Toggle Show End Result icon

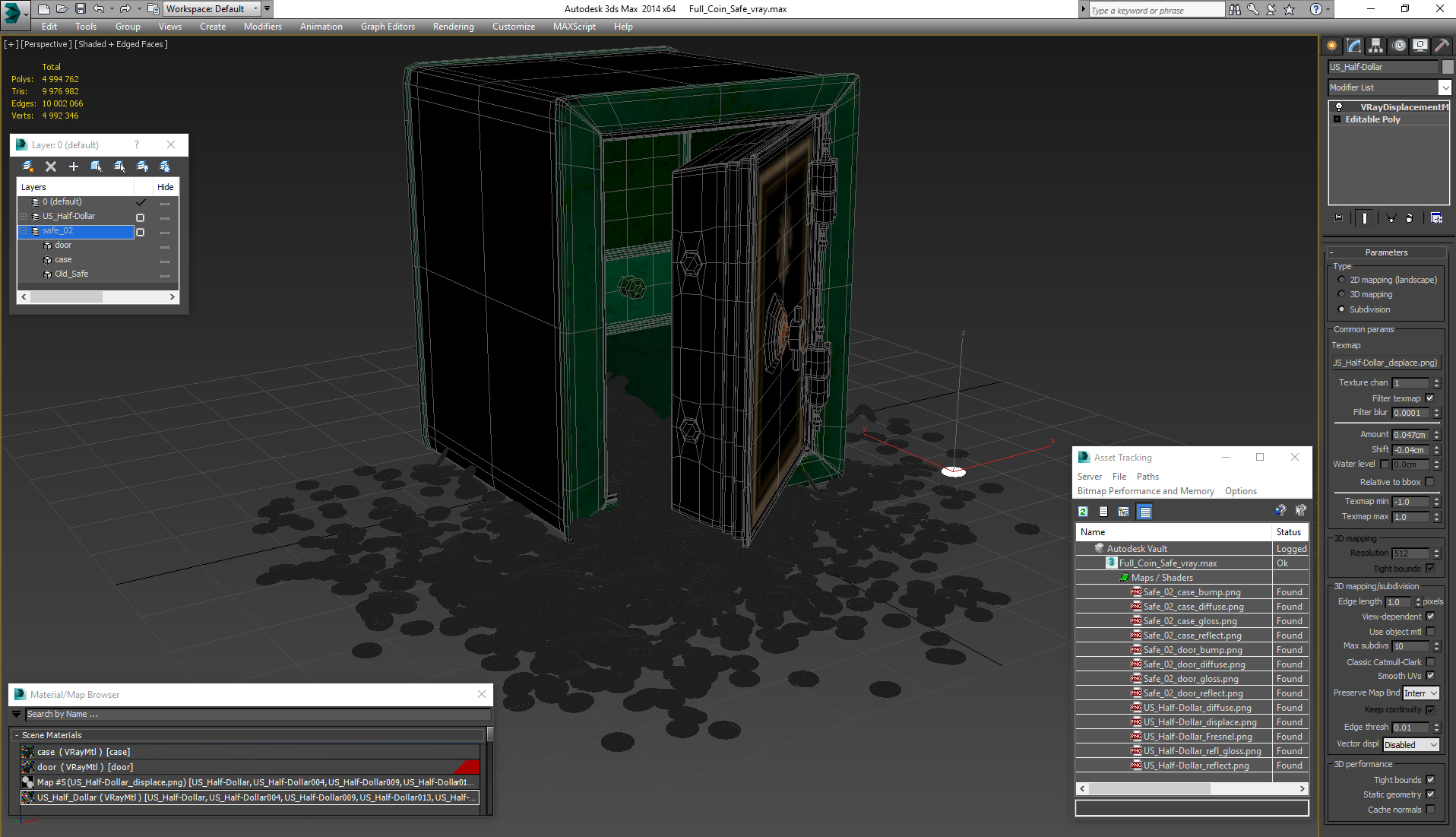1365,218
